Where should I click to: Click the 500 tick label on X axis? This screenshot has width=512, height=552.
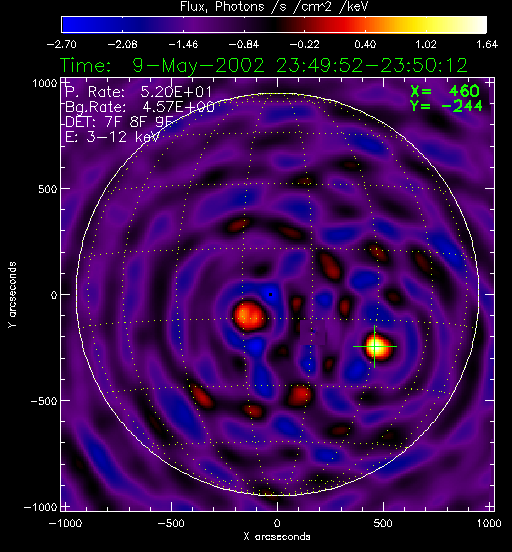point(383,523)
